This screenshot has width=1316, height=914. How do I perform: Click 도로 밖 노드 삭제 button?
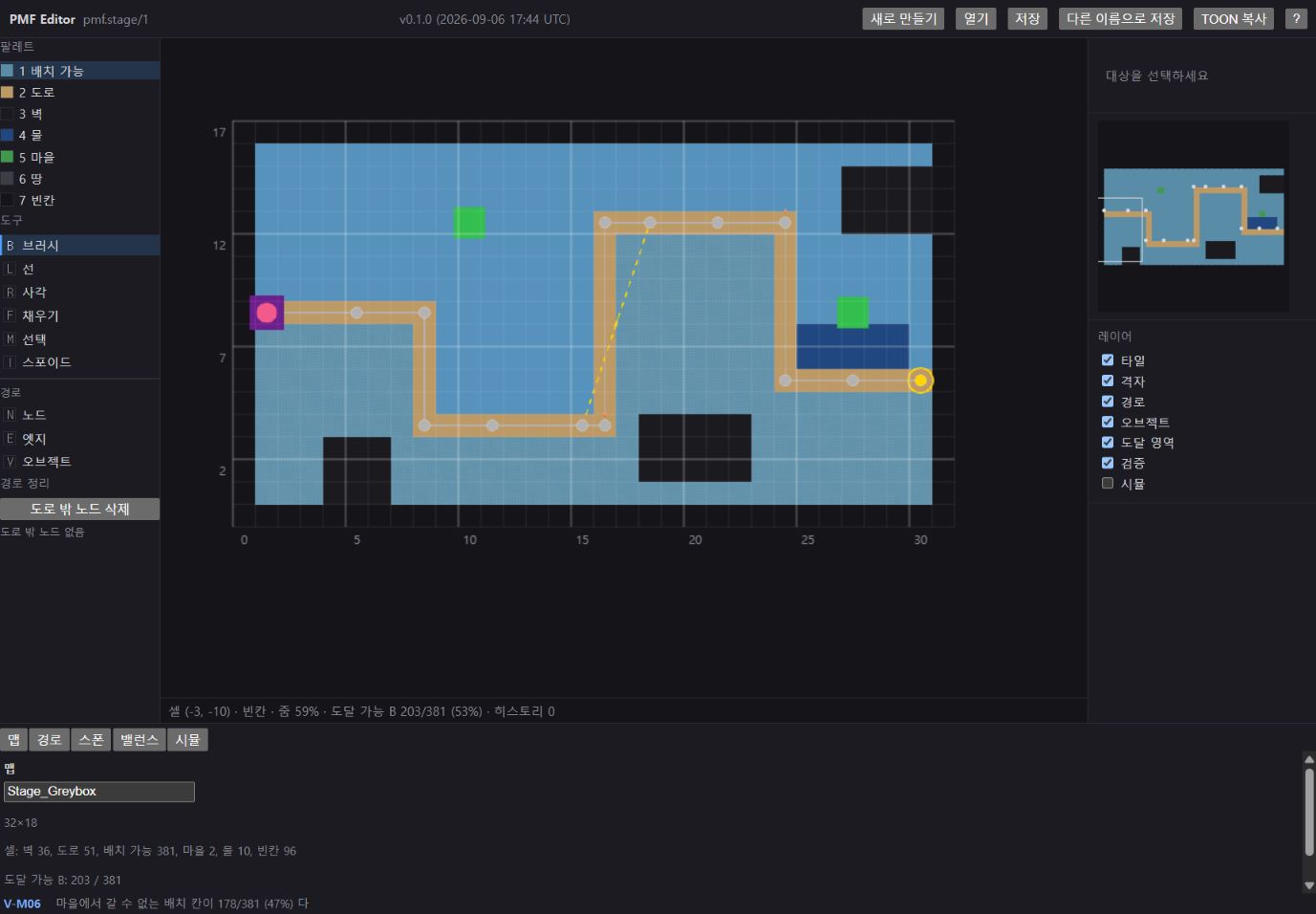point(79,509)
